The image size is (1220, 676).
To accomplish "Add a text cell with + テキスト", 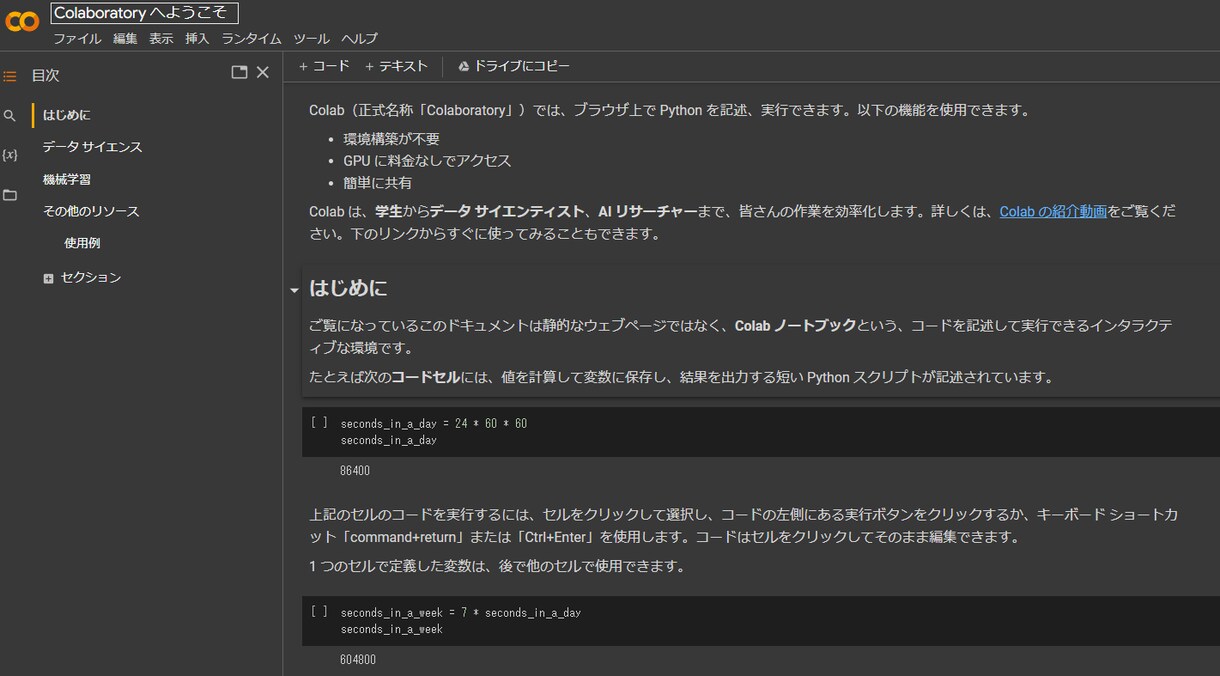I will (396, 66).
